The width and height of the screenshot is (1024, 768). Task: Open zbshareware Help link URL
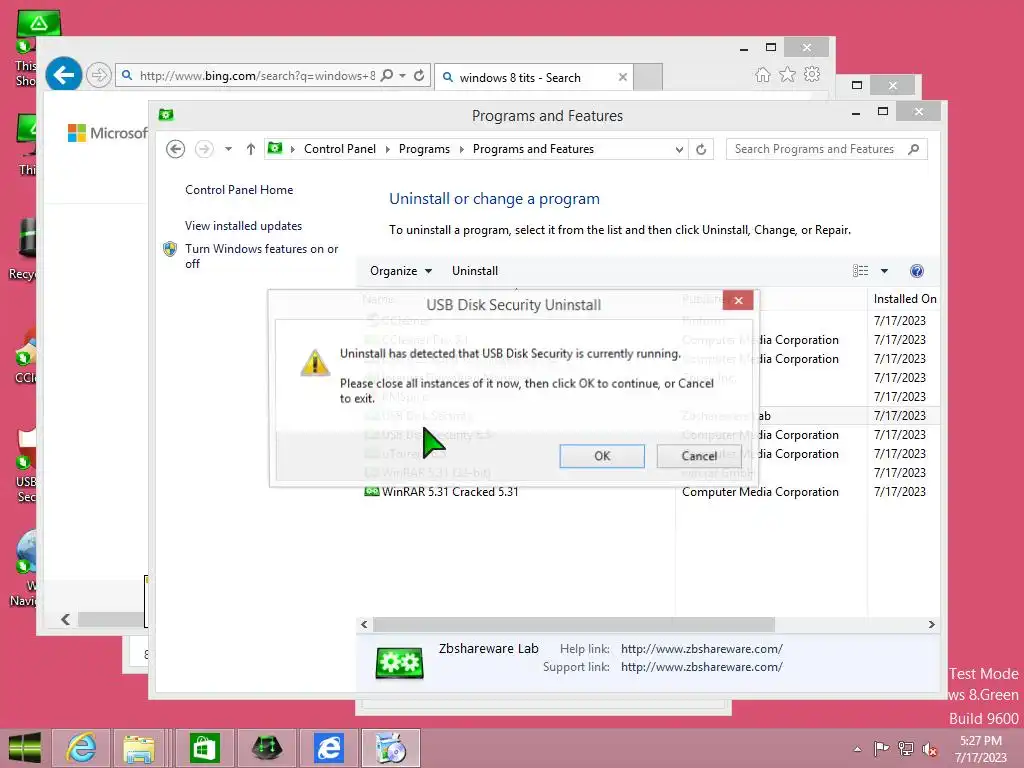pyautogui.click(x=701, y=649)
